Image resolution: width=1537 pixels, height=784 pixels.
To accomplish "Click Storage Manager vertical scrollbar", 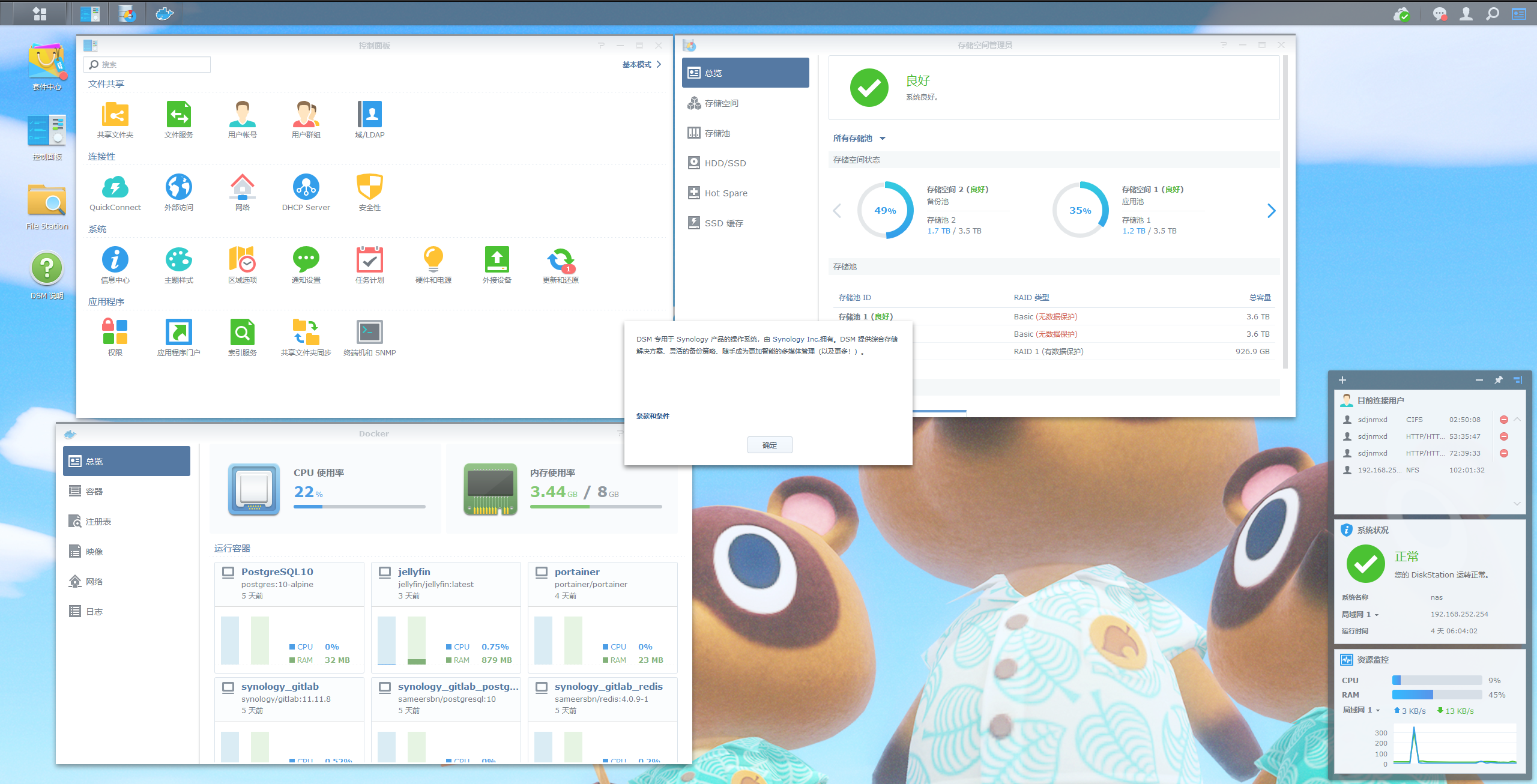I will point(1285,213).
